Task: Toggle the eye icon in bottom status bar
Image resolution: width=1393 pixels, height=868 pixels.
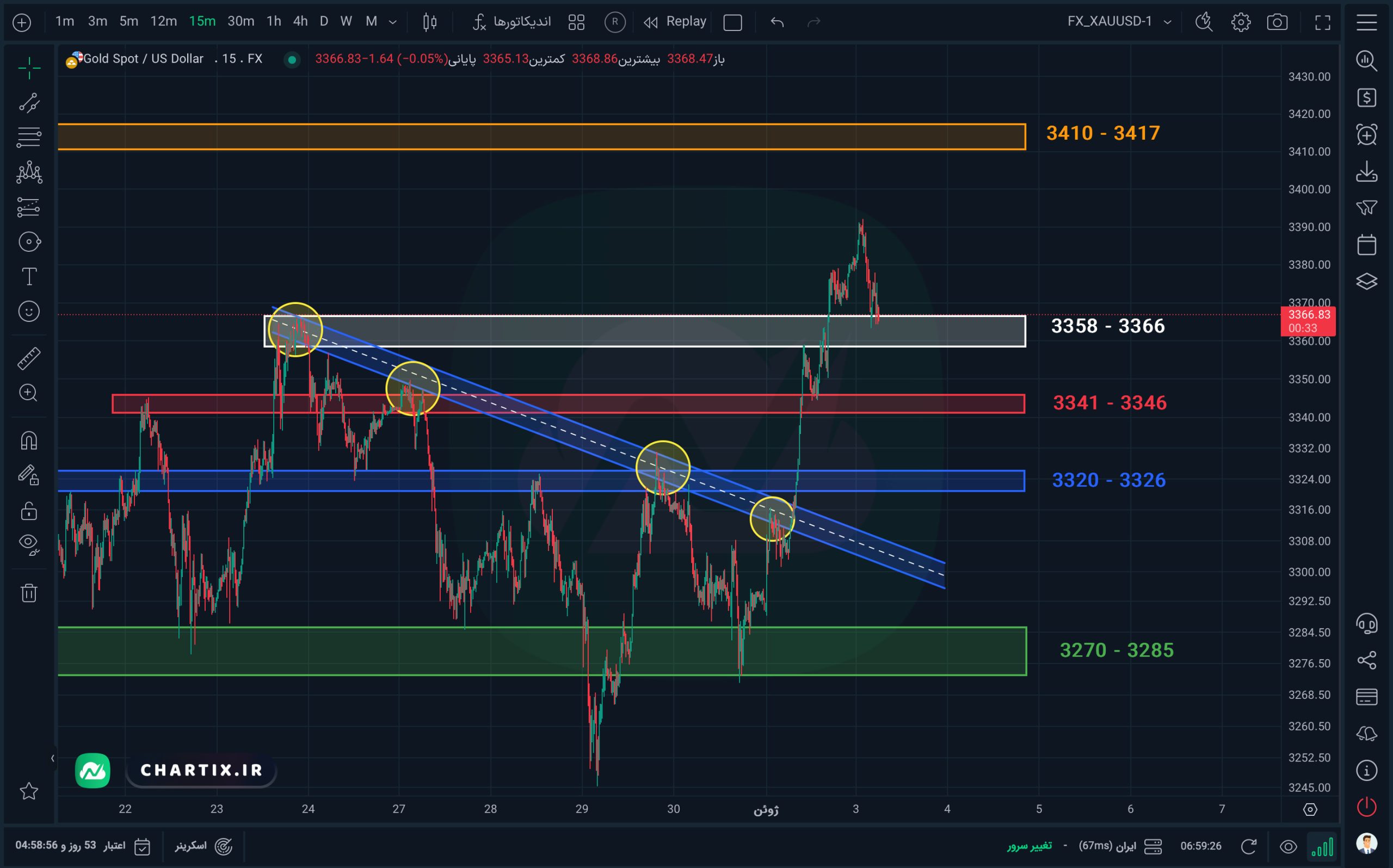Action: (1288, 847)
